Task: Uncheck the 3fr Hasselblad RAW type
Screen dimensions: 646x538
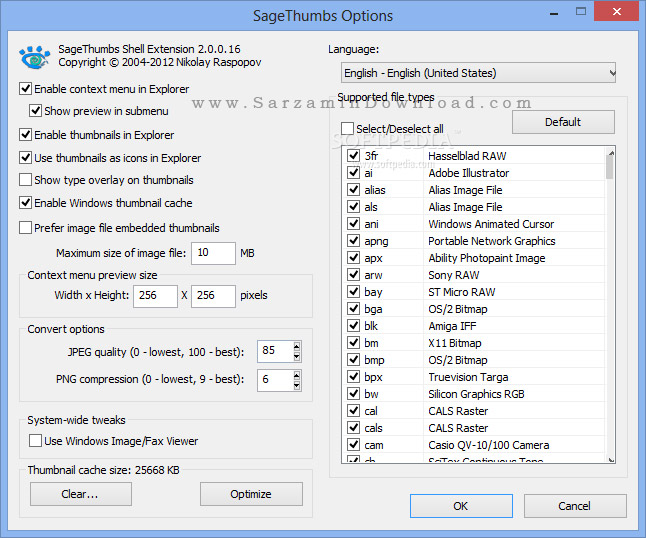Action: tap(353, 155)
